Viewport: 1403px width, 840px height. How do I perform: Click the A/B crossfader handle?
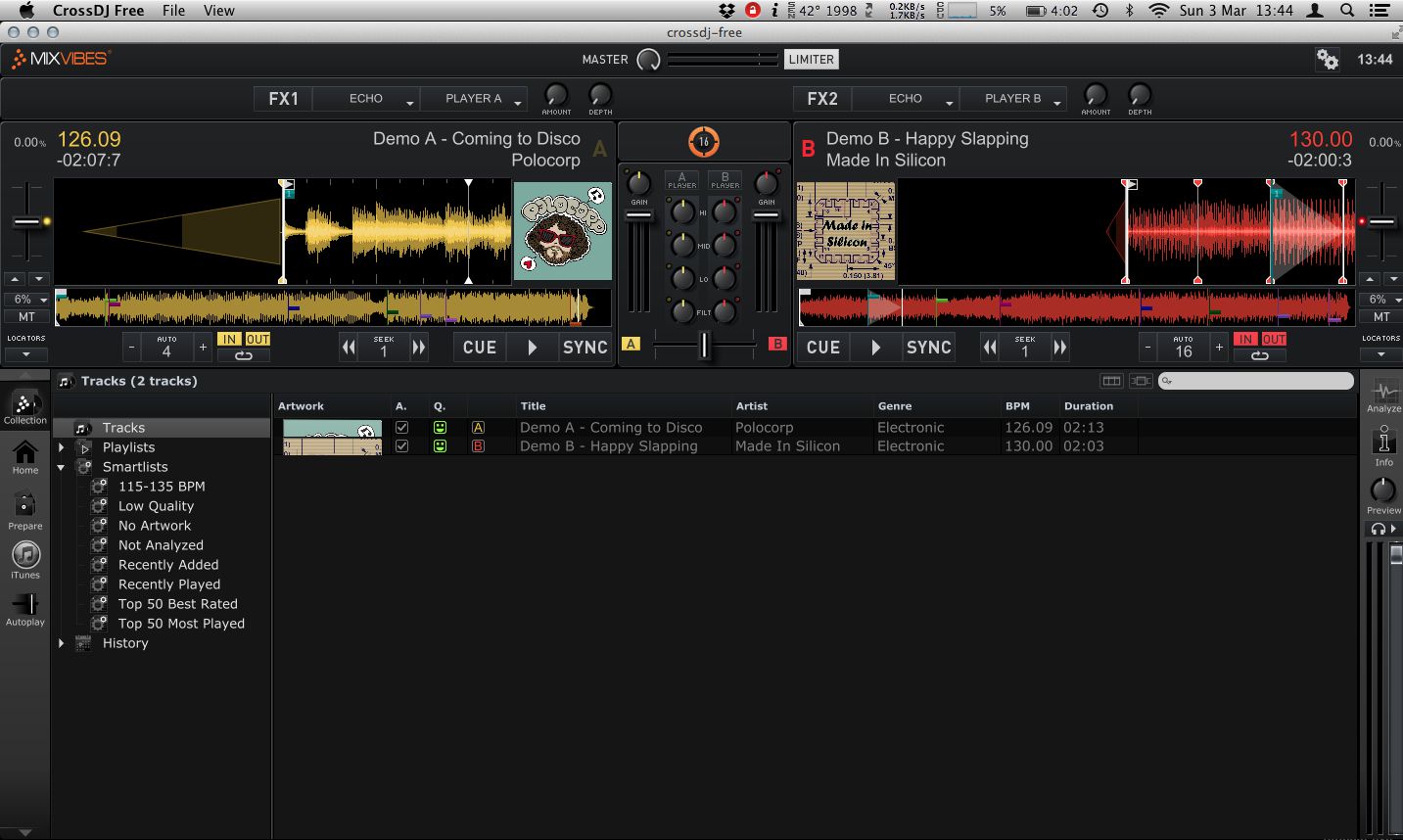pyautogui.click(x=704, y=345)
